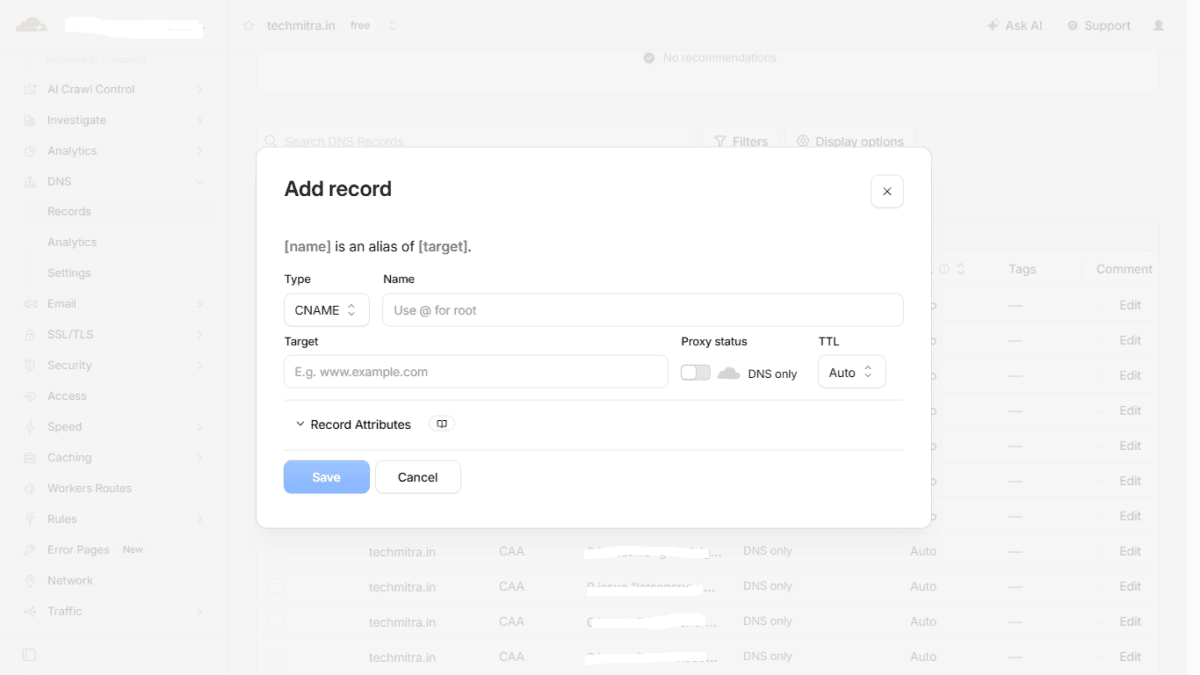Open the record Type dropdown
The width and height of the screenshot is (1200, 675).
(326, 310)
